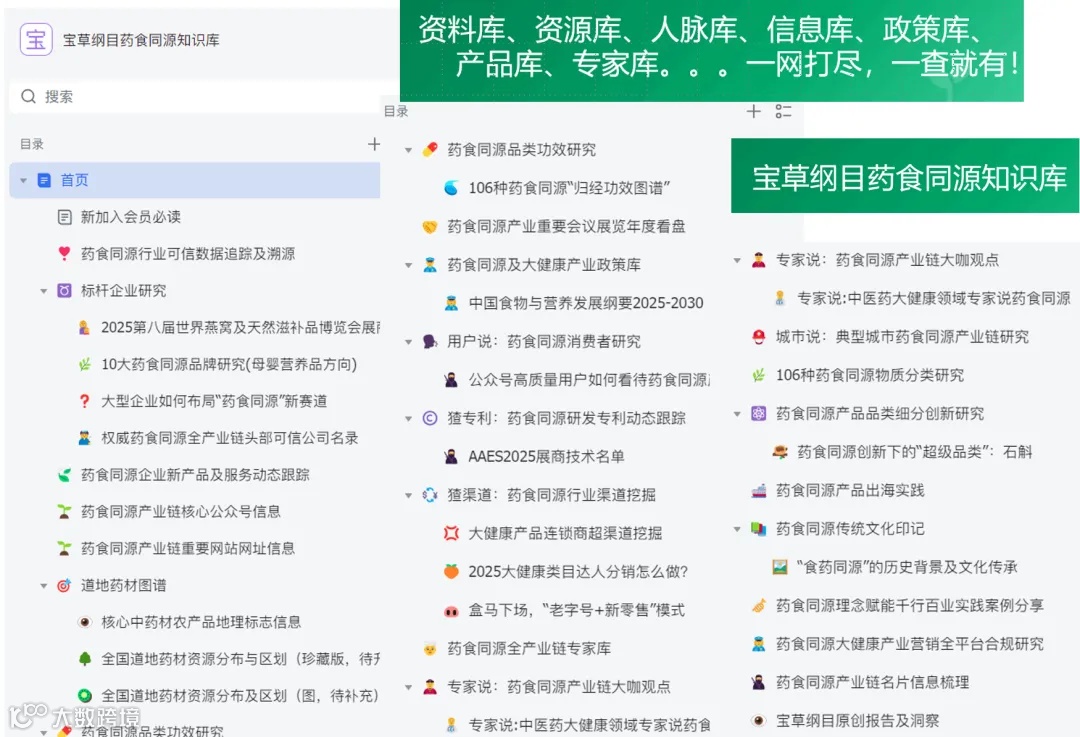
Task: Click the pill icon of 药食同源品类功效研究
Action: 430,149
